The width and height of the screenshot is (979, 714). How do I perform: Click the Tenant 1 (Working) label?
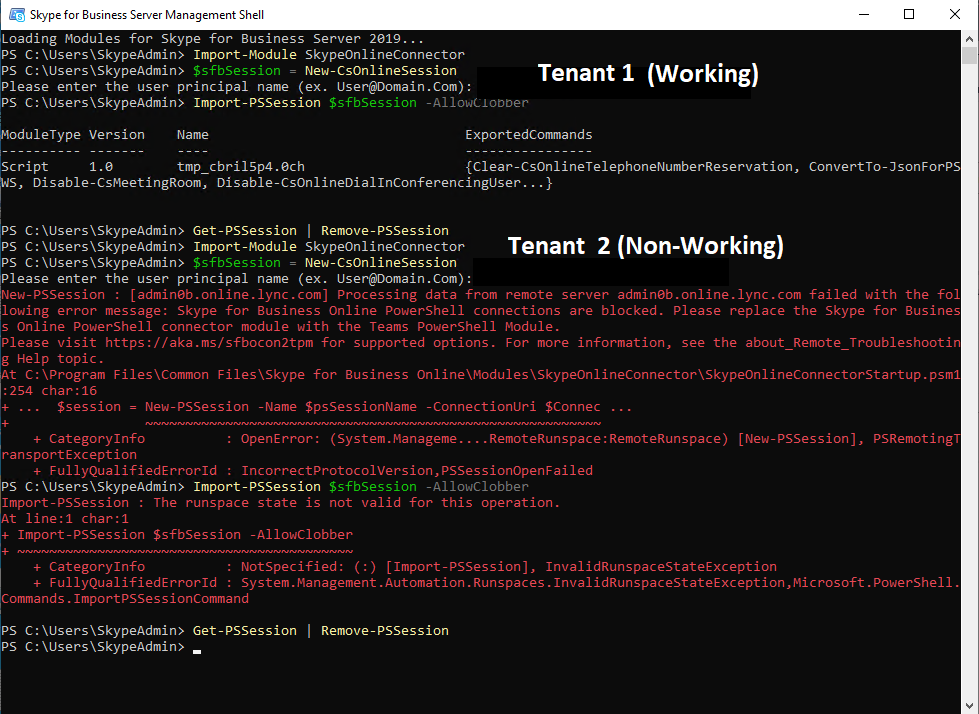648,74
